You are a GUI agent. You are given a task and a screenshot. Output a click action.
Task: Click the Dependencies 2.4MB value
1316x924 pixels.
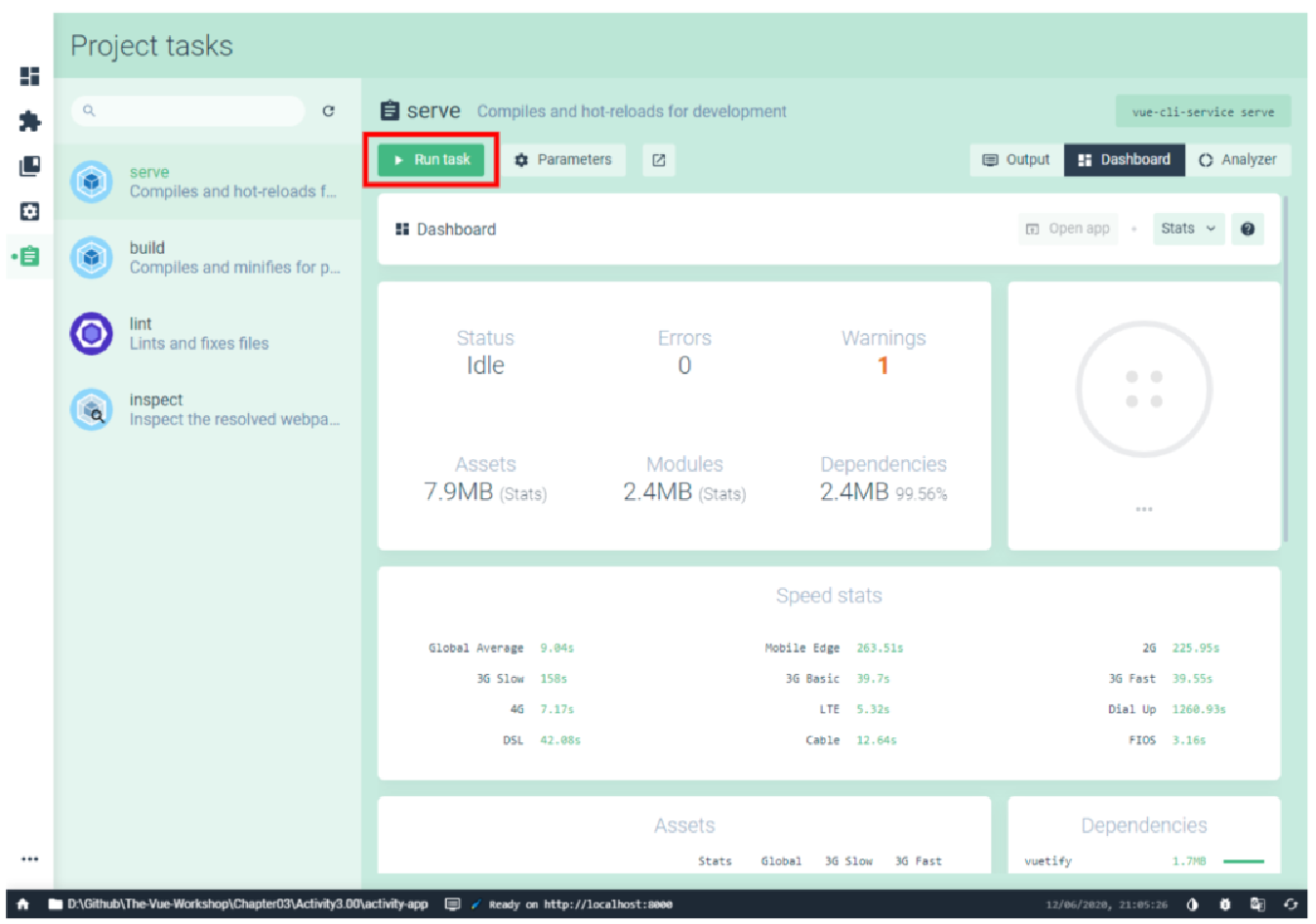[884, 492]
